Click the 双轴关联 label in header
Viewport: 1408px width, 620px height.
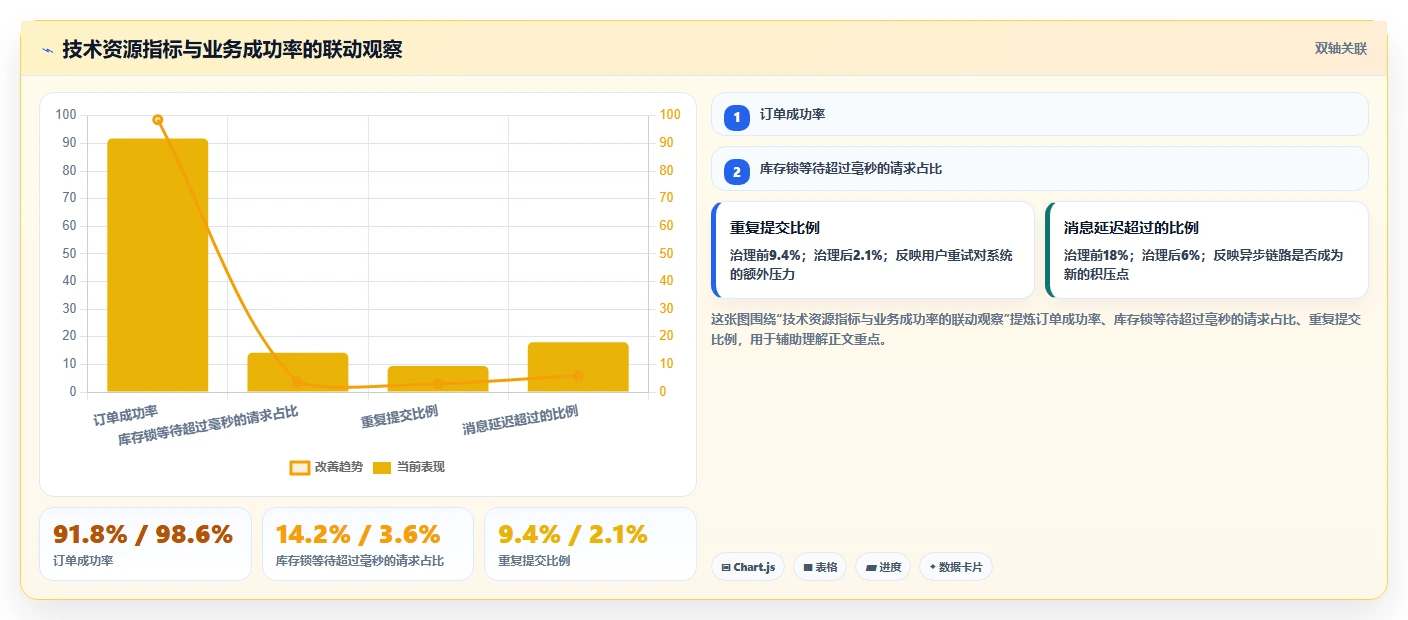(1340, 49)
